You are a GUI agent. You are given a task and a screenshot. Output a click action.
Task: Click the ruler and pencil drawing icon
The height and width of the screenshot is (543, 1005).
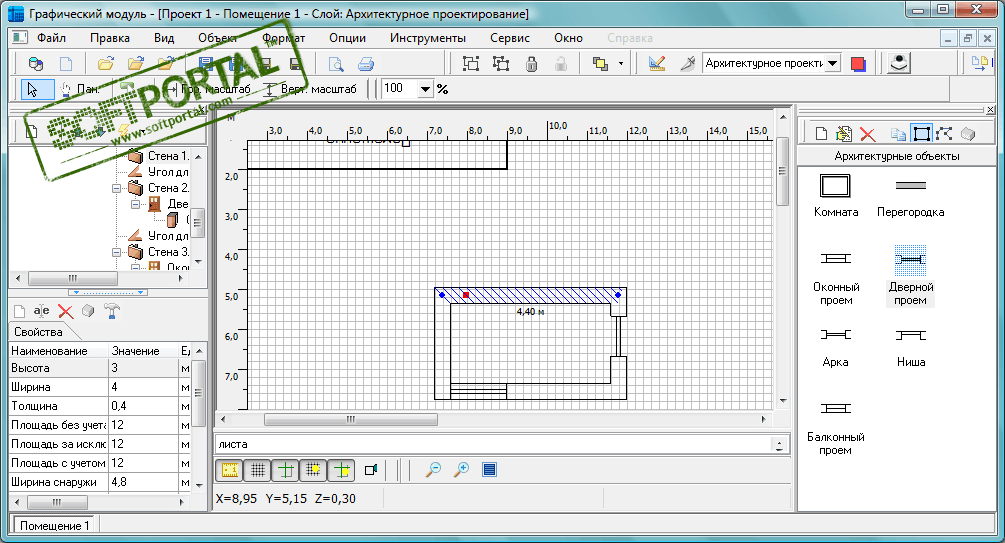pos(656,63)
